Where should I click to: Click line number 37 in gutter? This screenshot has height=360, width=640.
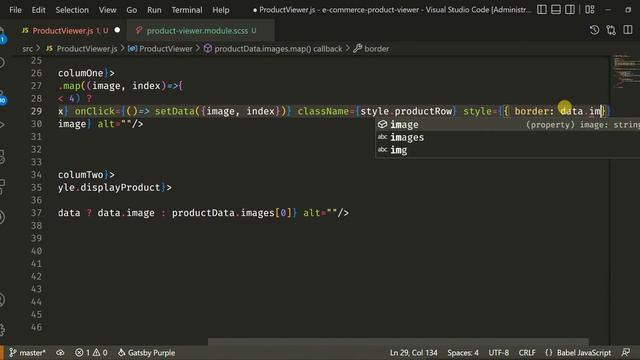(x=36, y=213)
